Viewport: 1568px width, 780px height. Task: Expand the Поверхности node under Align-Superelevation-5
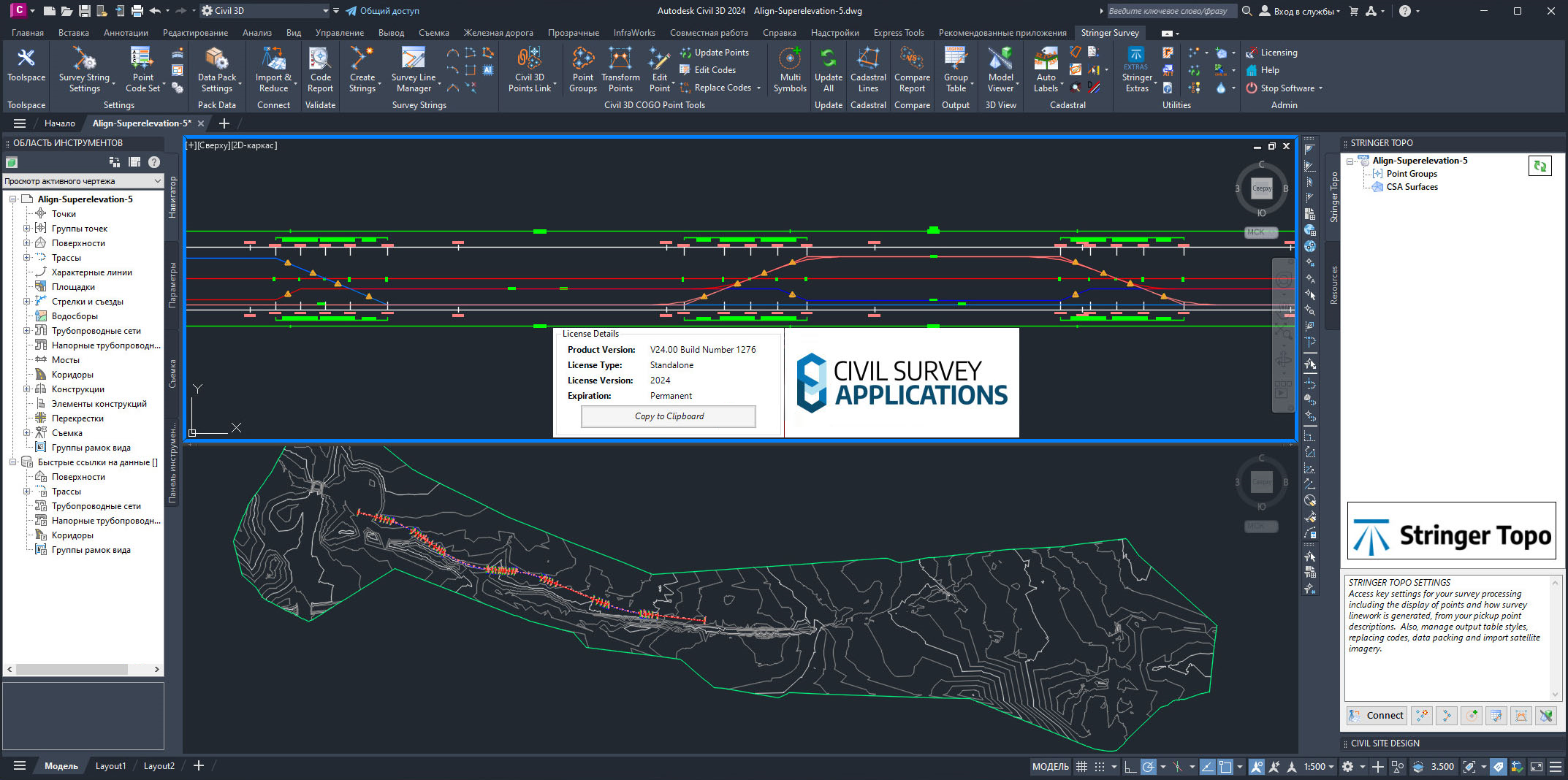pos(27,243)
